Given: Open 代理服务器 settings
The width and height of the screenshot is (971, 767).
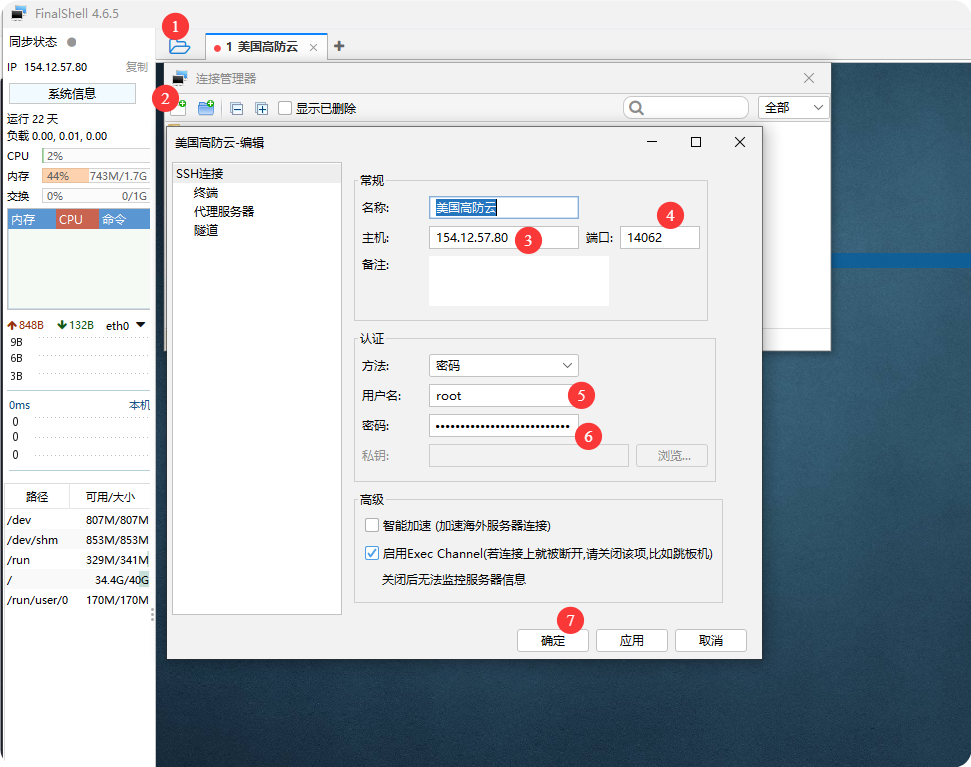Looking at the screenshot, I should [224, 211].
